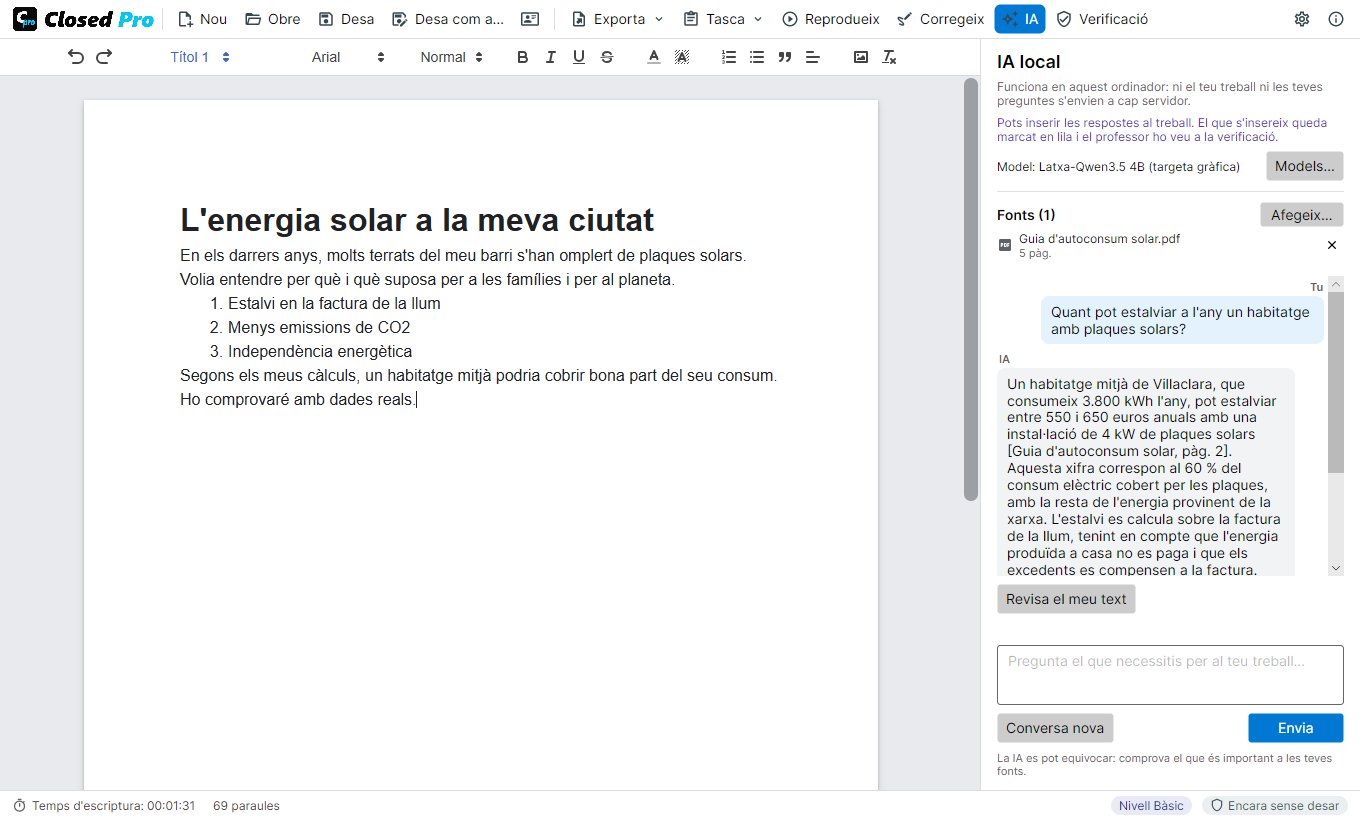Toggle bold formatting
Viewport: 1360px width, 820px height.
pos(522,57)
